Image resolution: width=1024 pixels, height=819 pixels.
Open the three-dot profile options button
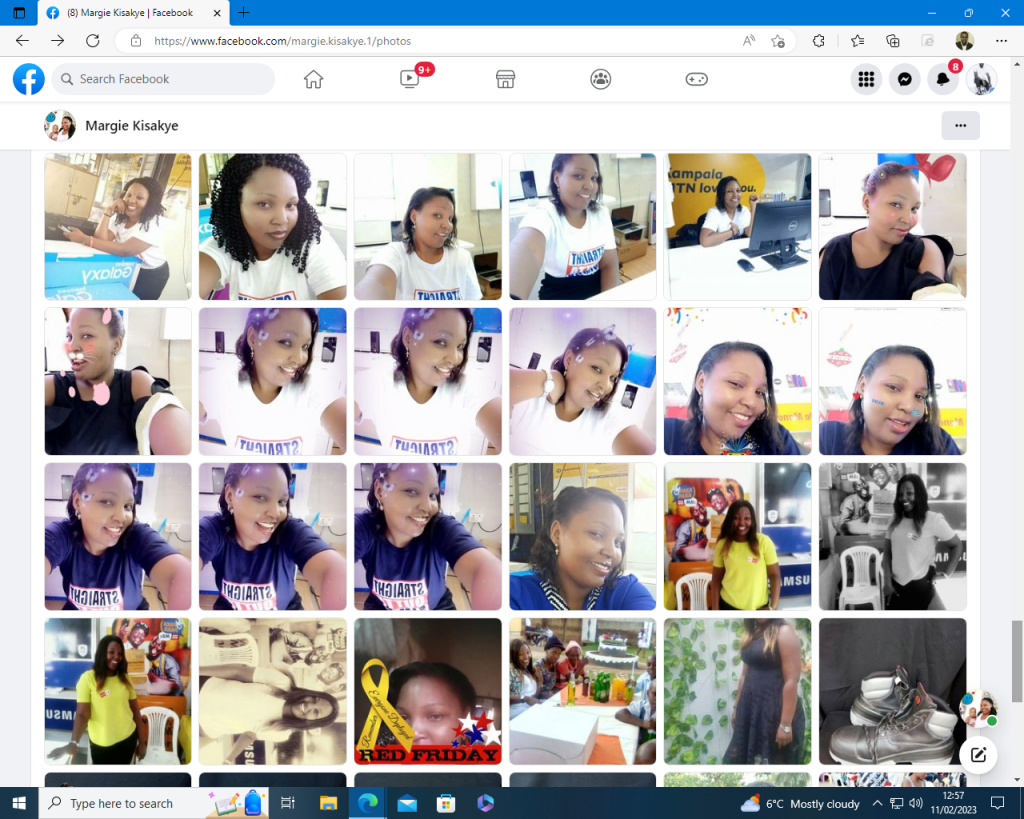point(960,126)
